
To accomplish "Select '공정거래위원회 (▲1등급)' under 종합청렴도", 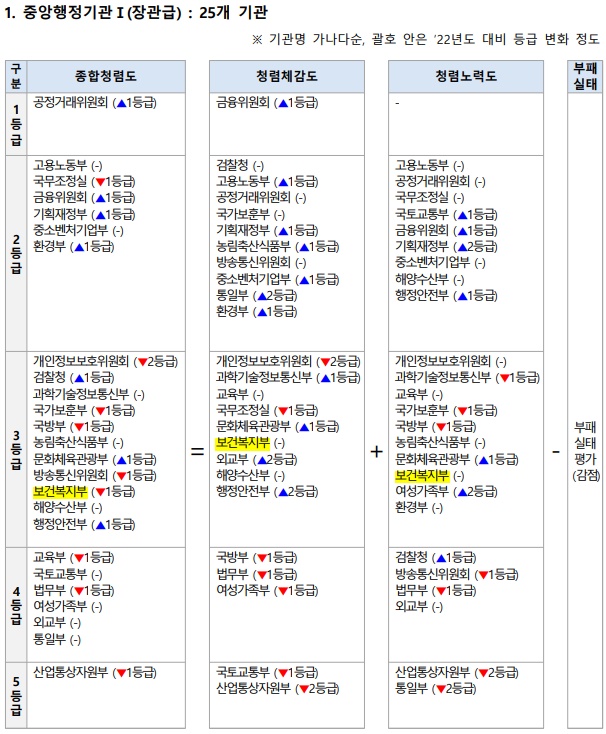I will 95,103.
